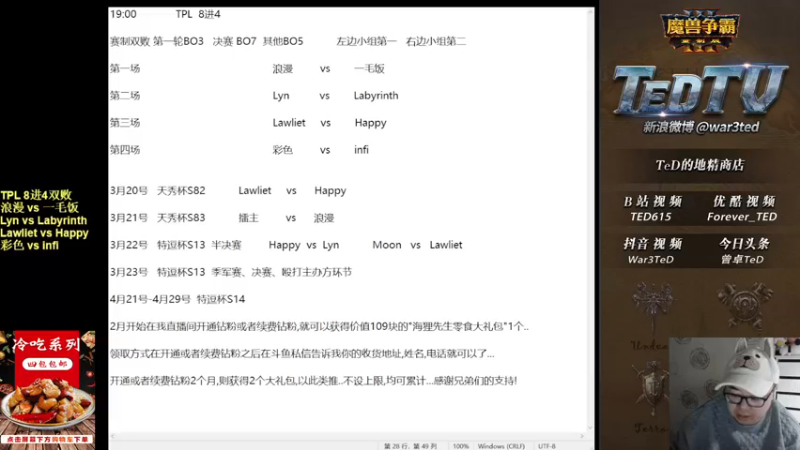Image resolution: width=800 pixels, height=450 pixels.
Task: Click the 100% zoom status entry
Action: (x=461, y=446)
